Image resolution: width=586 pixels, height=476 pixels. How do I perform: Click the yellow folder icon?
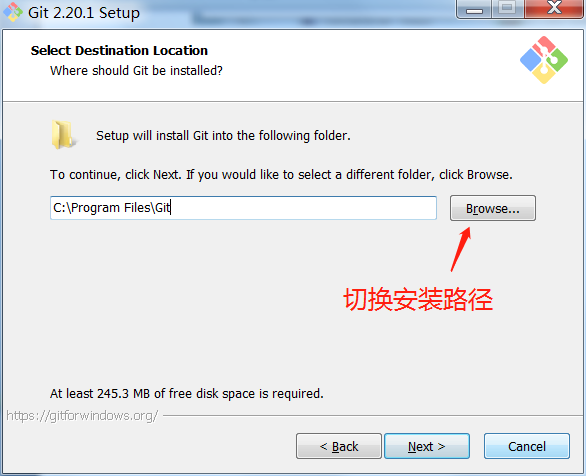tap(64, 135)
